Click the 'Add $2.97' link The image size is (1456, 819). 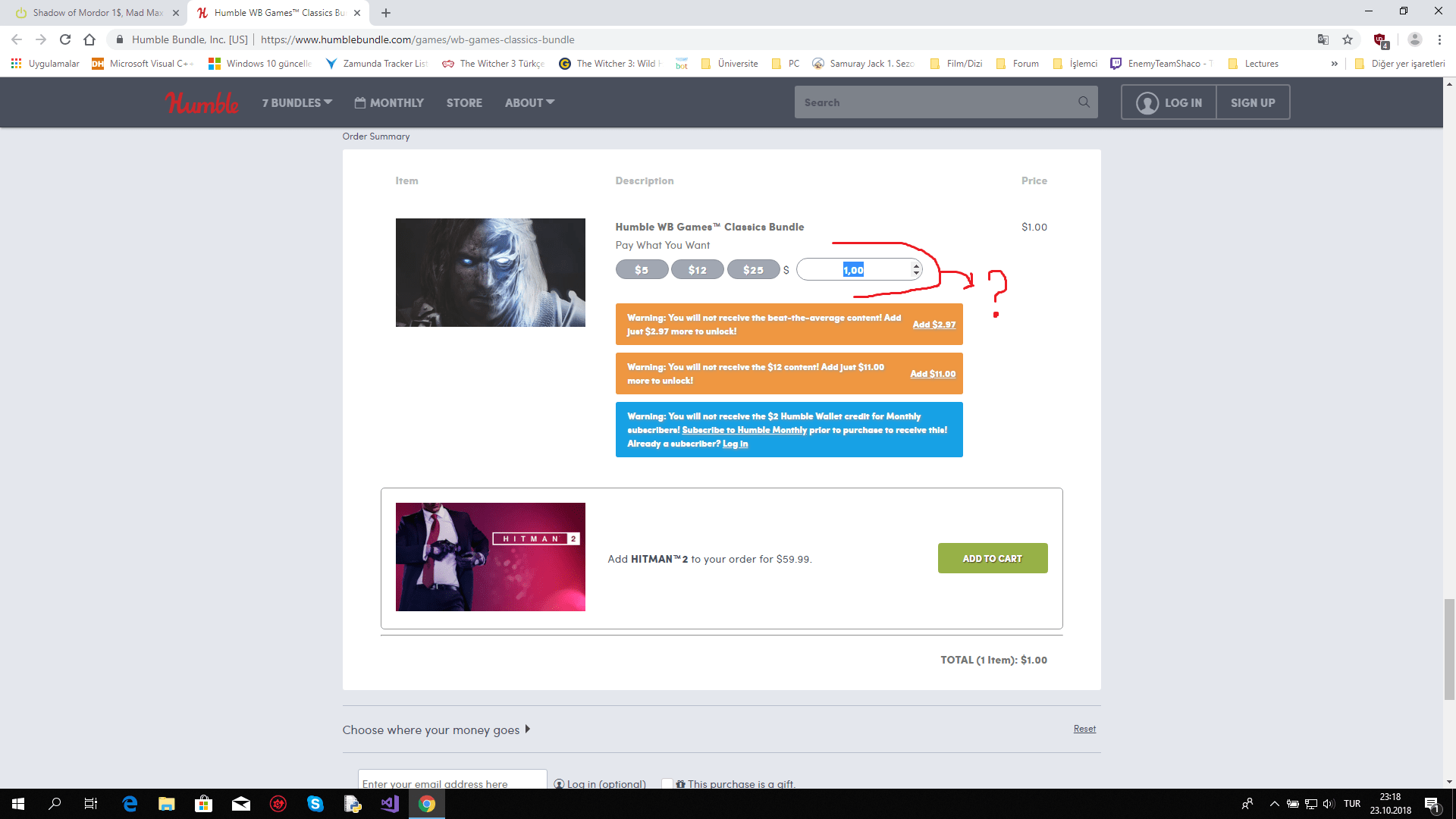(x=934, y=325)
